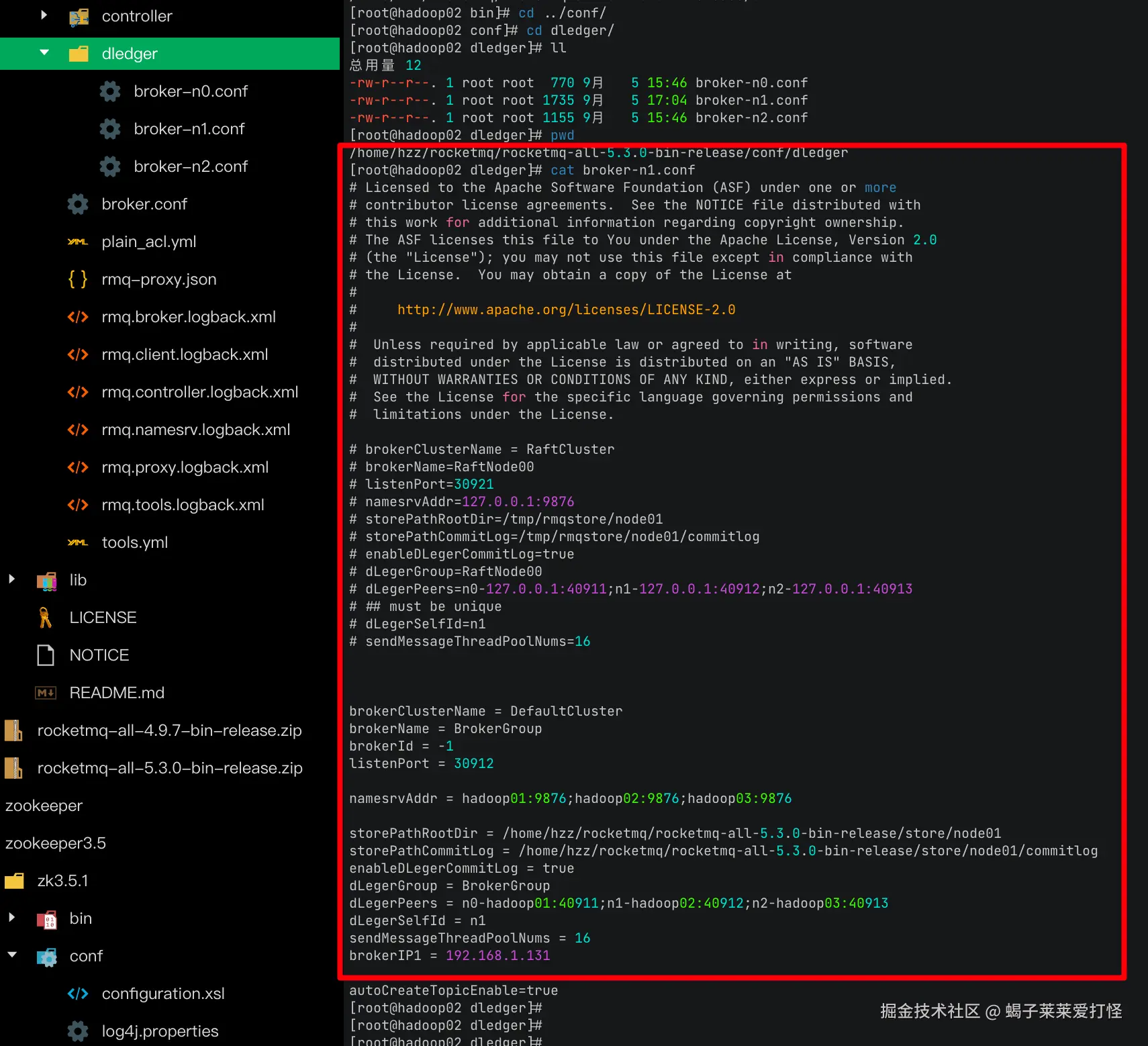Viewport: 1148px width, 1046px height.
Task: Click the LICENSE file key icon
Action: pos(45,618)
